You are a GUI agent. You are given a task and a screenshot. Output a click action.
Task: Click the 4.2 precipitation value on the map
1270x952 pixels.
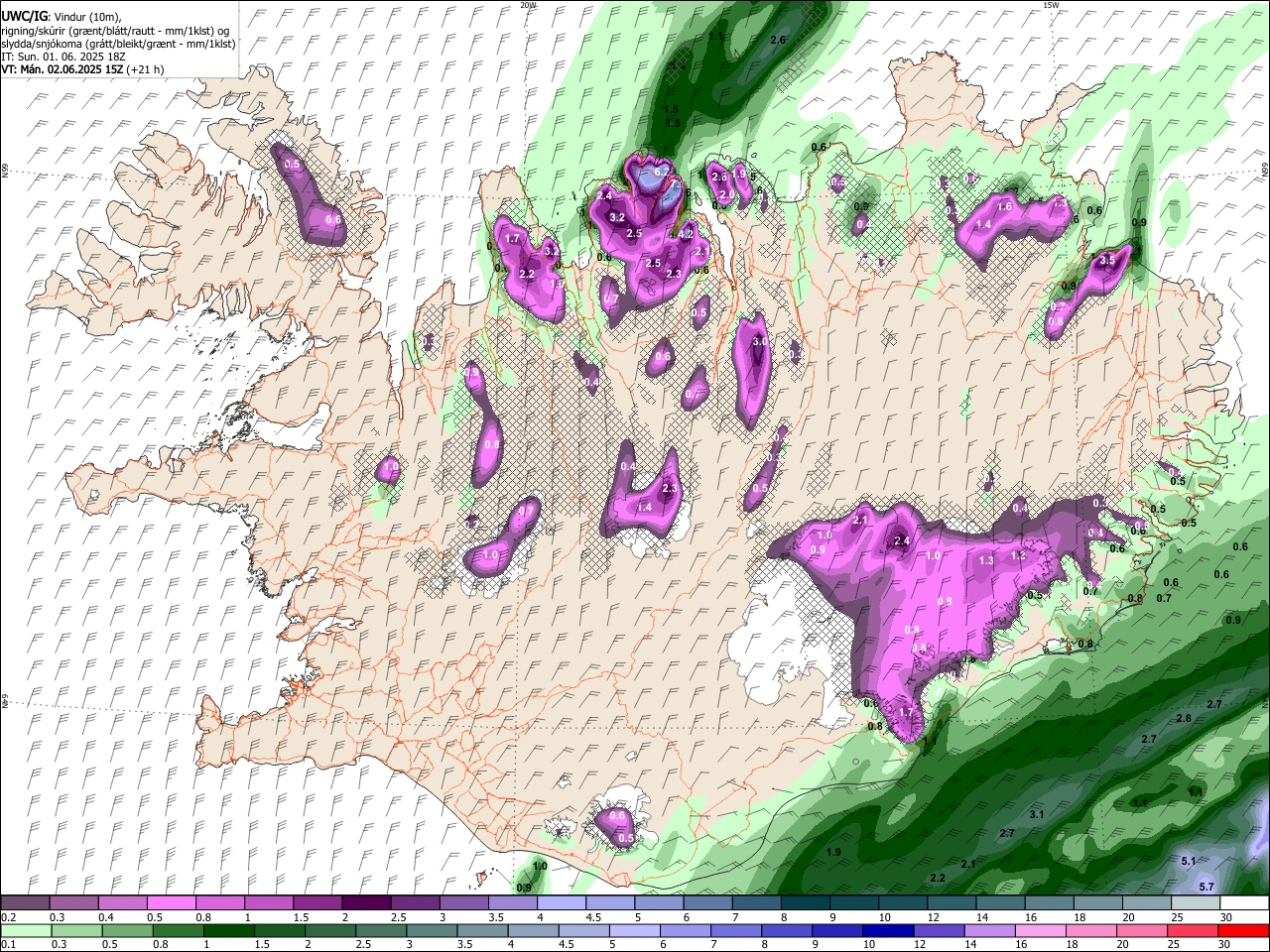tap(686, 234)
